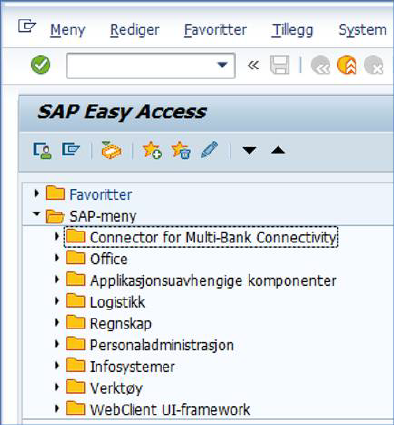The image size is (394, 425).
Task: Select the Logistikk folder label
Action: click(118, 302)
